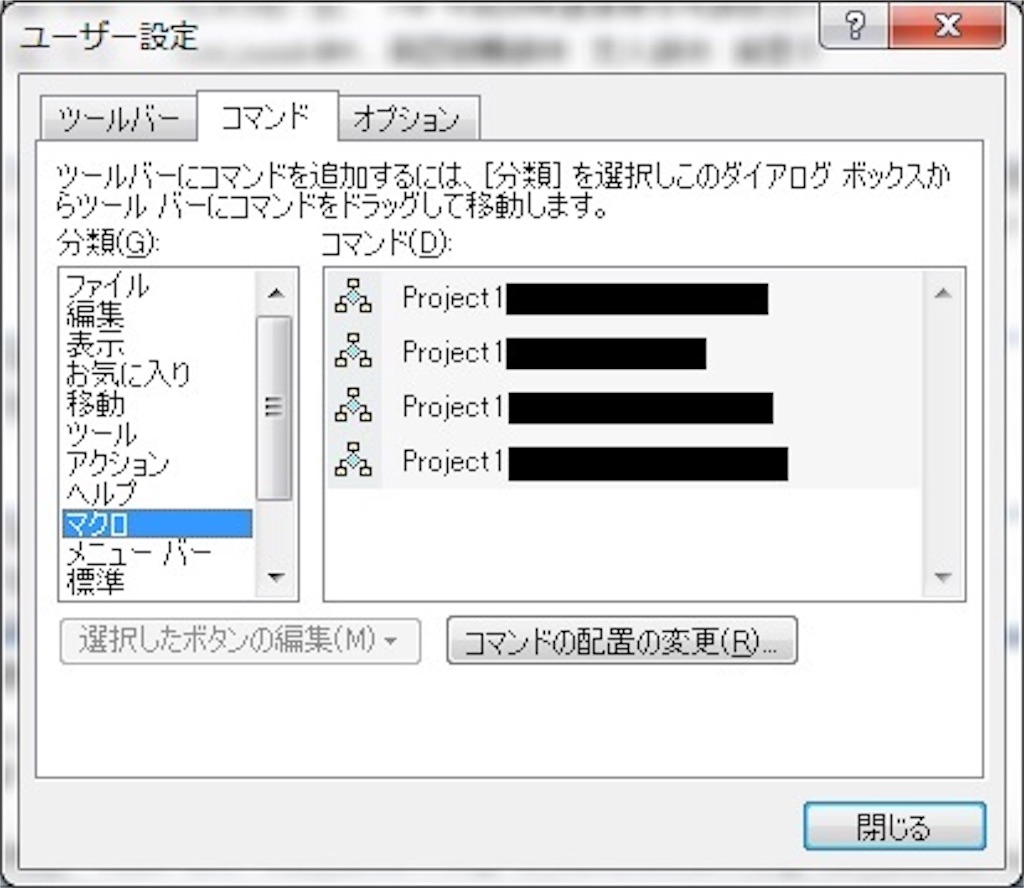The image size is (1024, 888).
Task: Select the コマンド tab
Action: tap(267, 116)
